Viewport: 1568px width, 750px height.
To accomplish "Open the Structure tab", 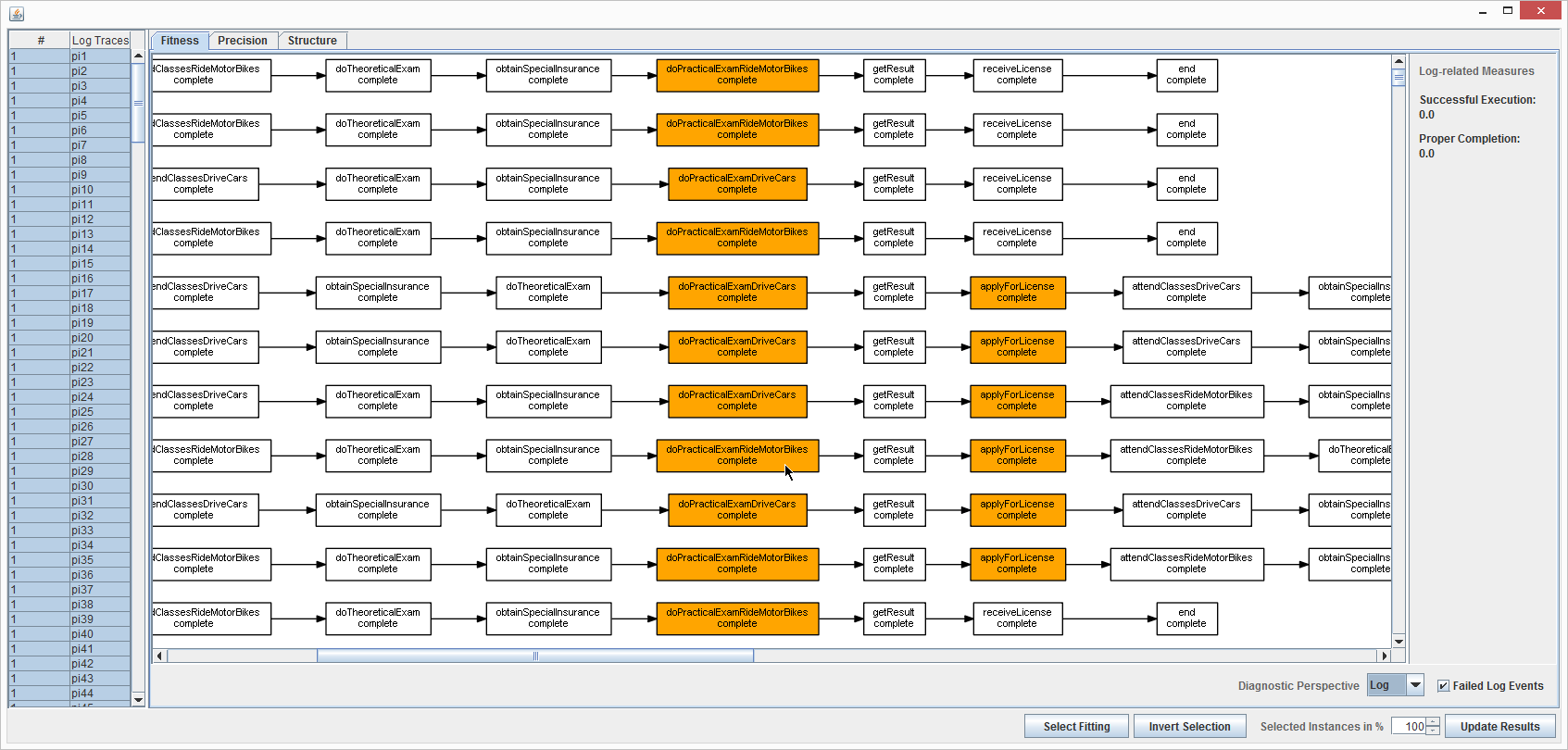I will (x=312, y=41).
